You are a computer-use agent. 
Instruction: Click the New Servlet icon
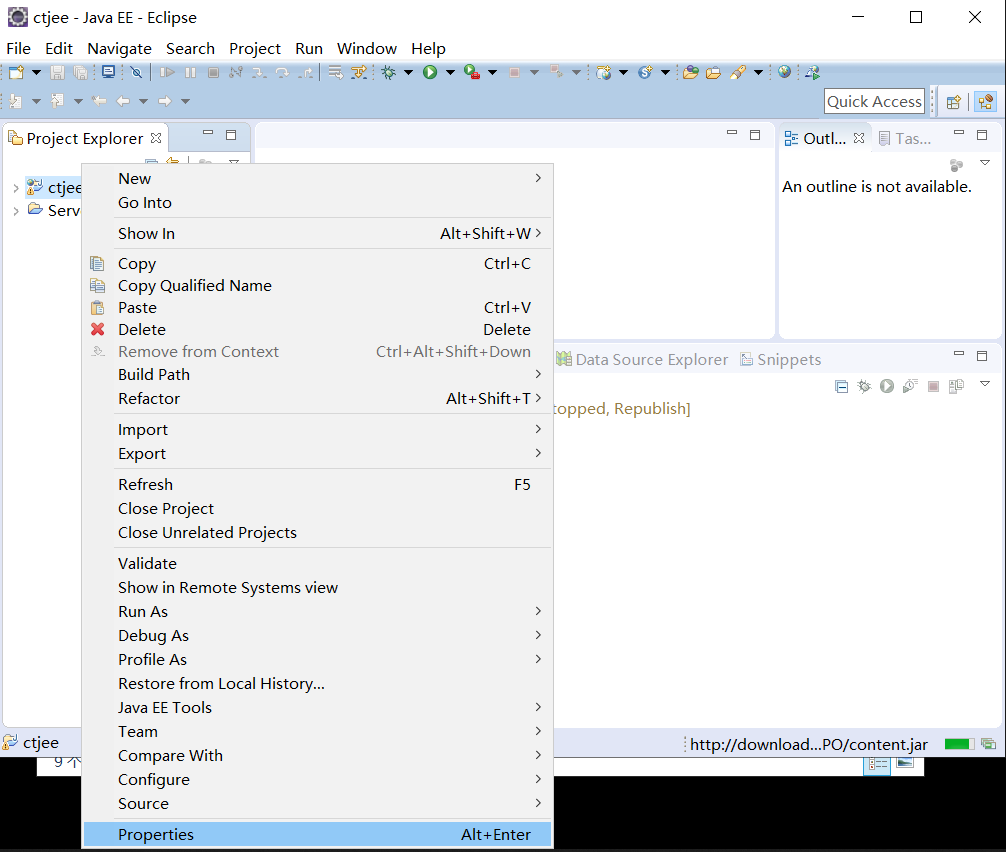pyautogui.click(x=645, y=72)
